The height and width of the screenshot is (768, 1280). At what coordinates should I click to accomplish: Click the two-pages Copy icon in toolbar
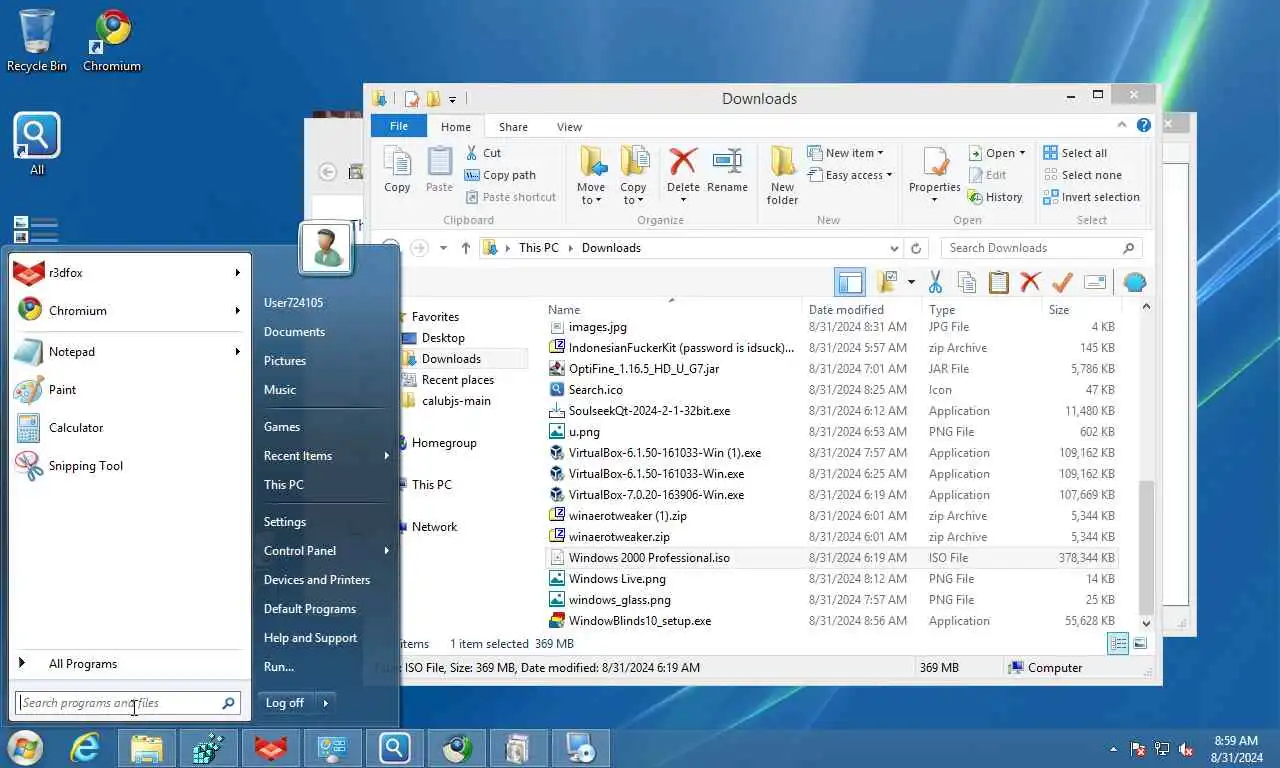966,282
